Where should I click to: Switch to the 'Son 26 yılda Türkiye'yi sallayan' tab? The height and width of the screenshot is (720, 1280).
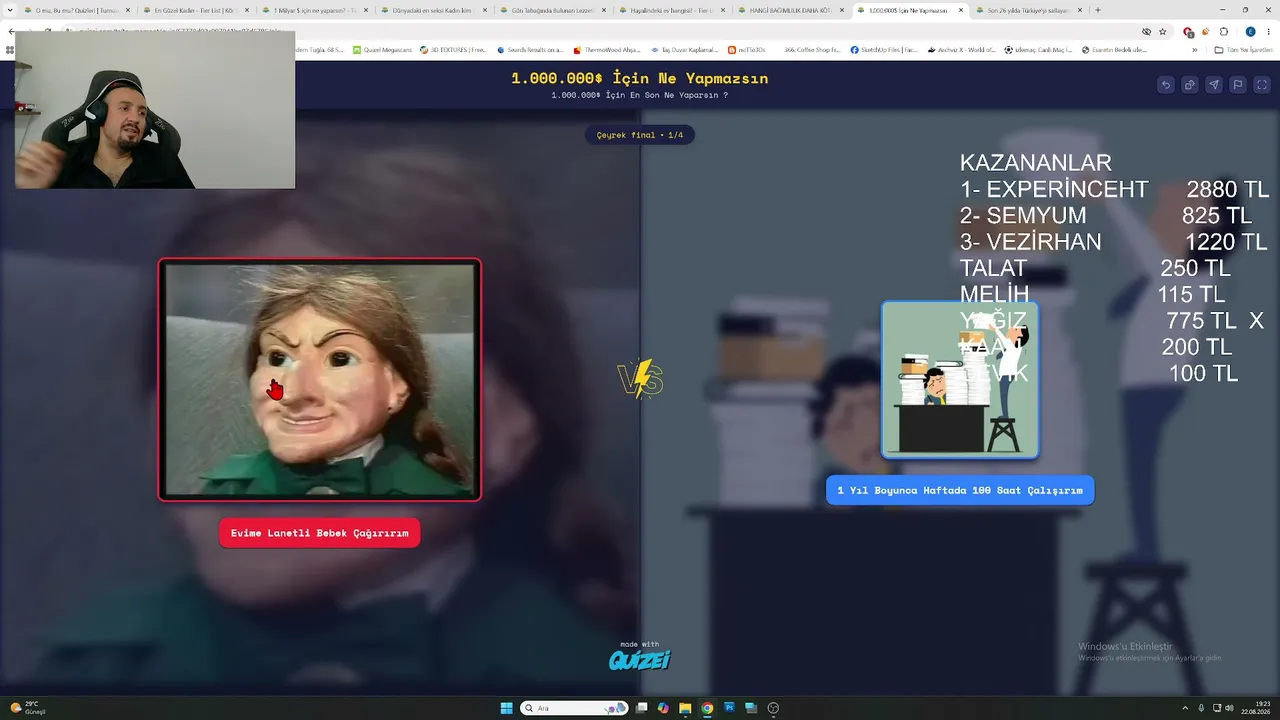point(1030,10)
